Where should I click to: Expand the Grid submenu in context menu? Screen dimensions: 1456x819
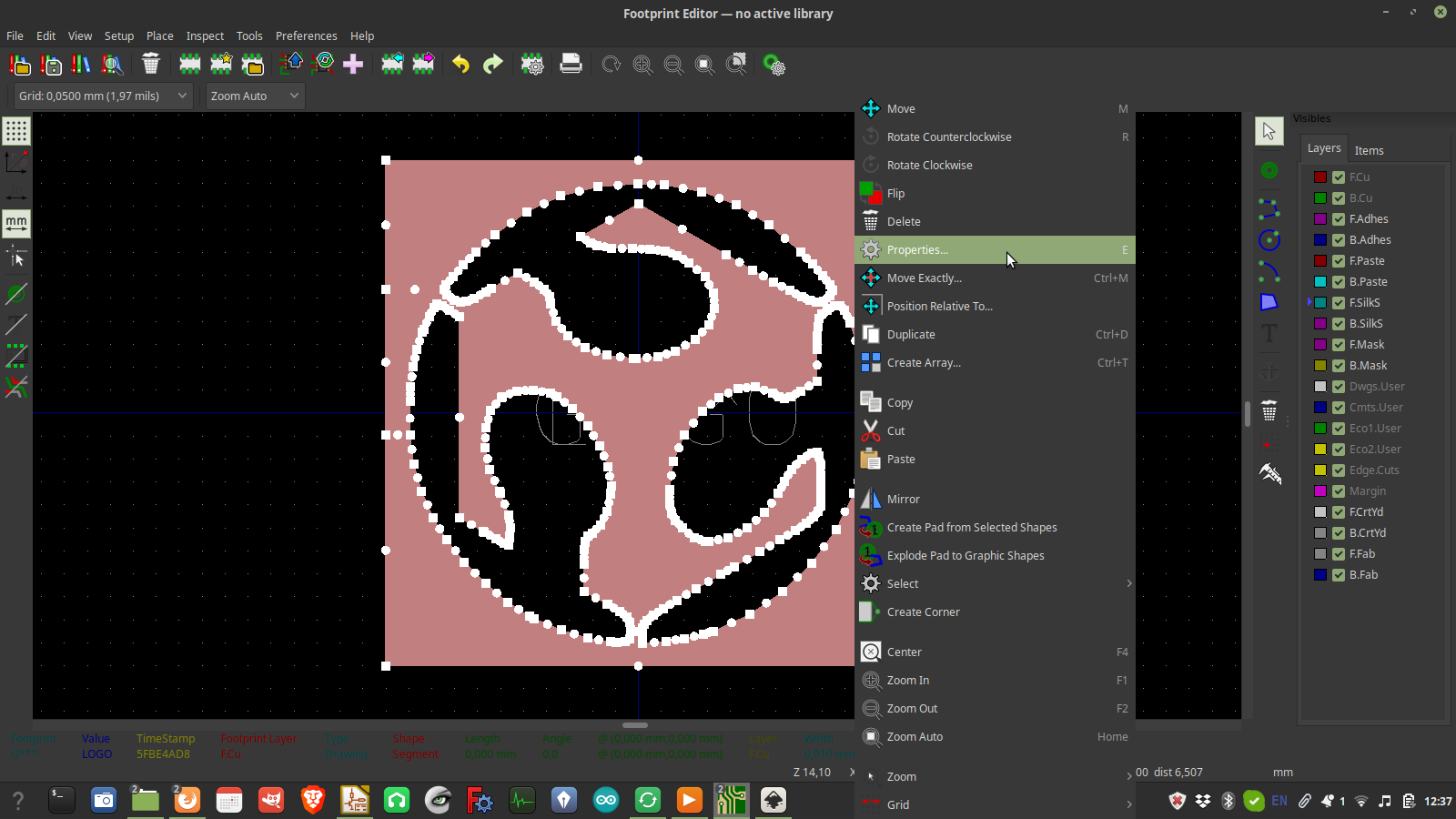[995, 805]
